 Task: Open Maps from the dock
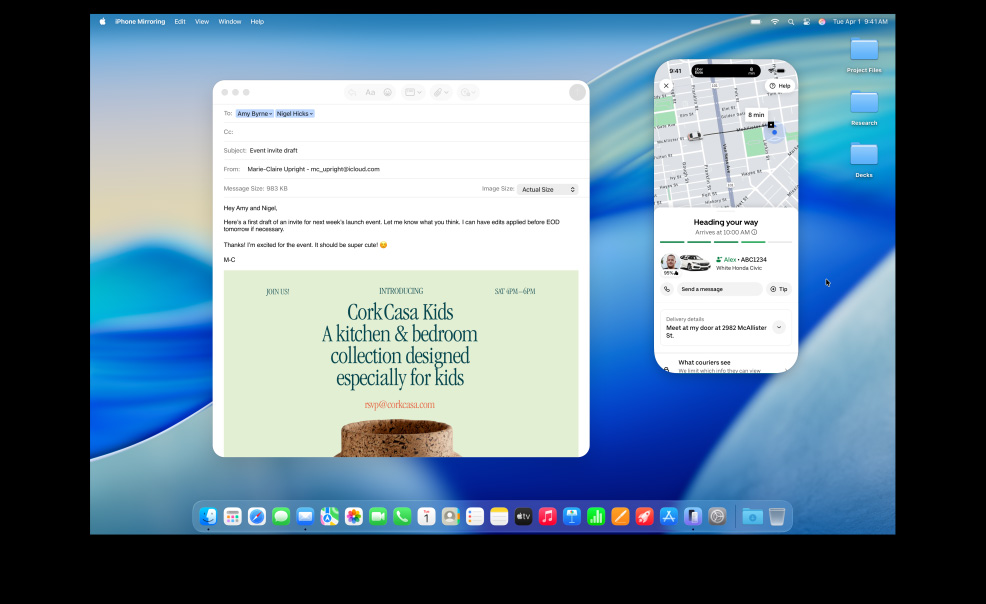click(329, 516)
